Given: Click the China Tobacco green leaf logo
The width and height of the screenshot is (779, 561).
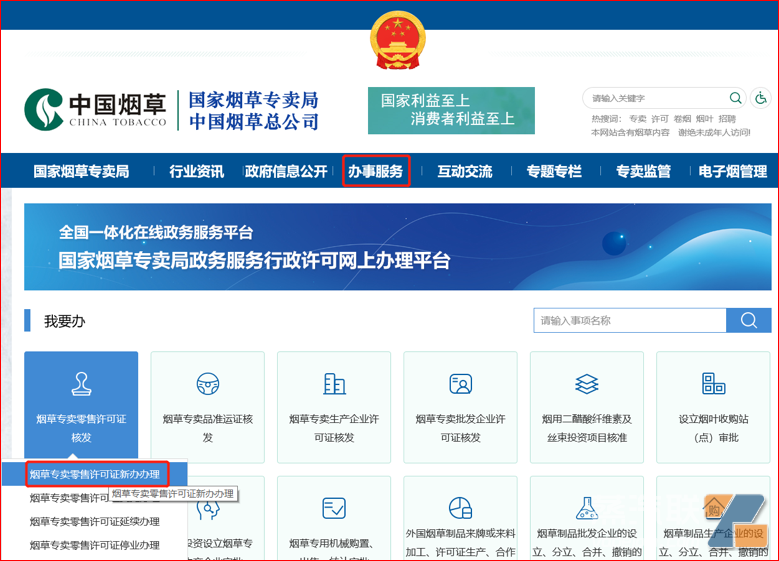Looking at the screenshot, I should 44,109.
